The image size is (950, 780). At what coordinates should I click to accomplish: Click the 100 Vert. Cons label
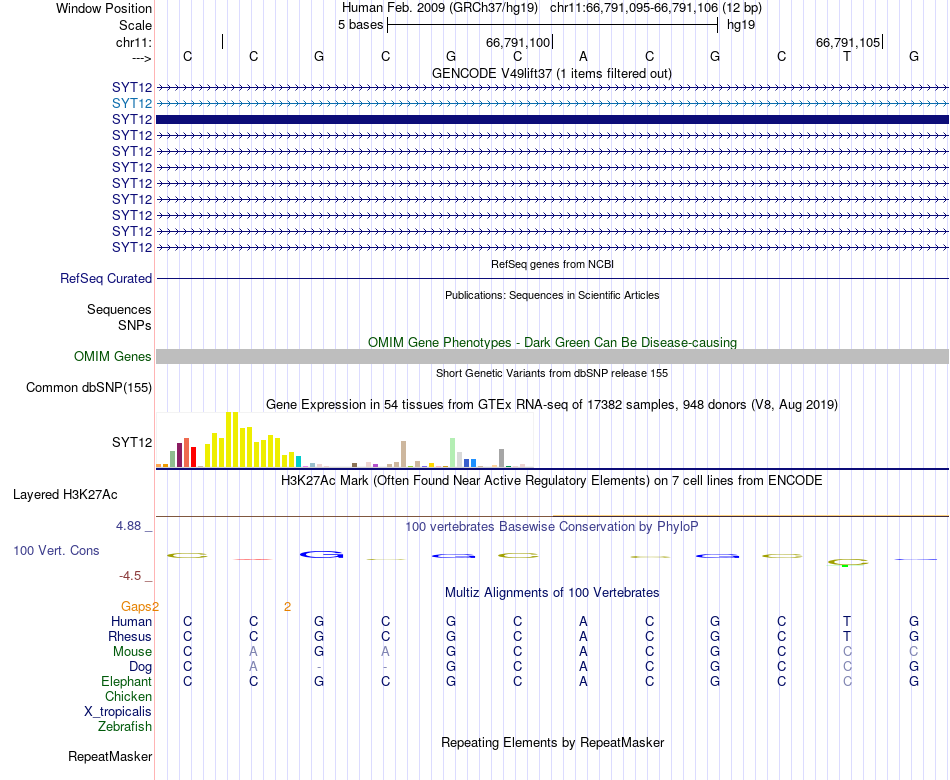pos(56,550)
